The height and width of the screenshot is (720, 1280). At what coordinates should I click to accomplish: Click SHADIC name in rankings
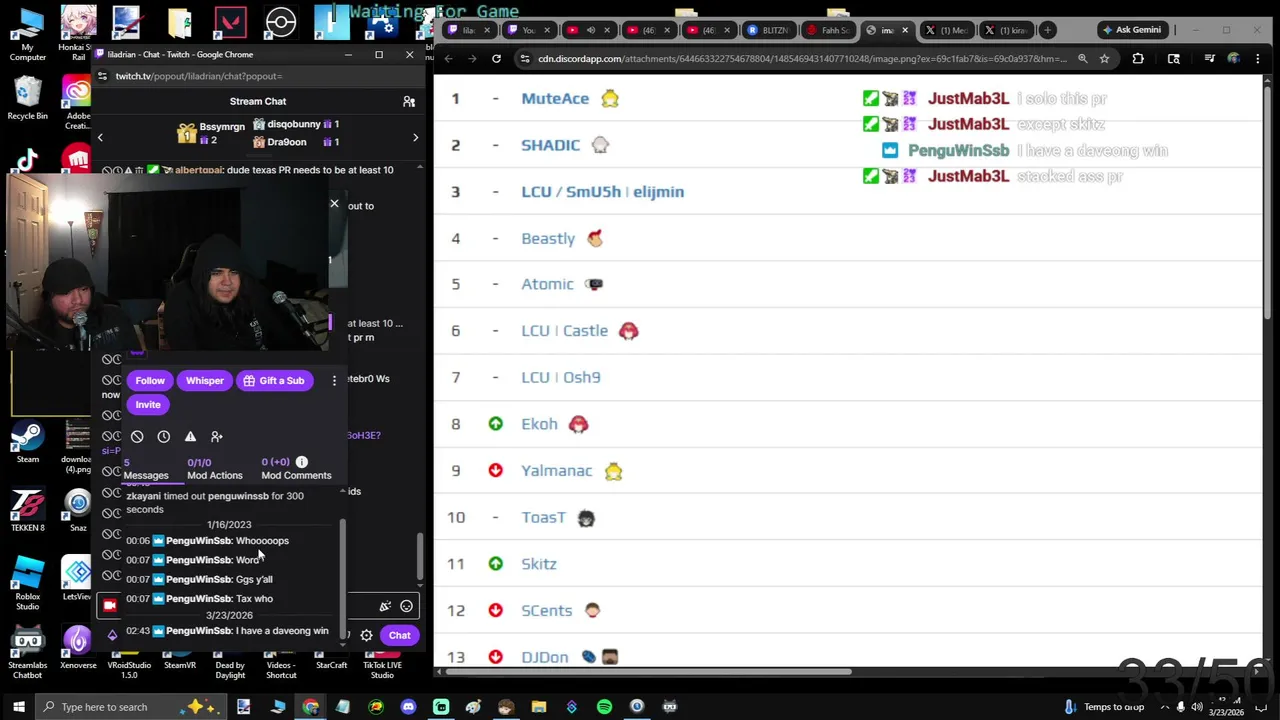551,145
